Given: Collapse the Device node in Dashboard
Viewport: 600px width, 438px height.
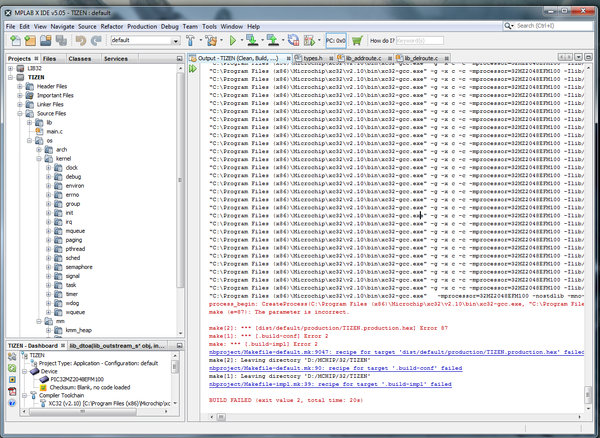Looking at the screenshot, I should [x=24, y=371].
